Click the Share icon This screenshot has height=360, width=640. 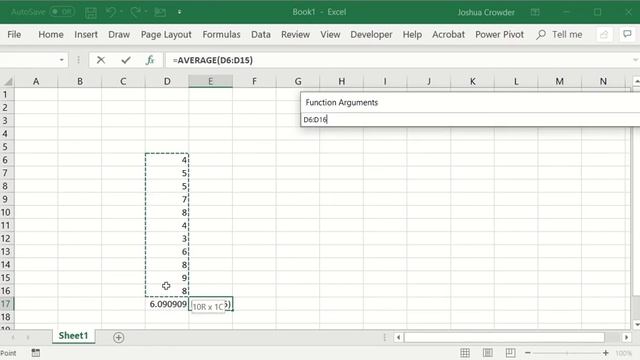(x=604, y=35)
